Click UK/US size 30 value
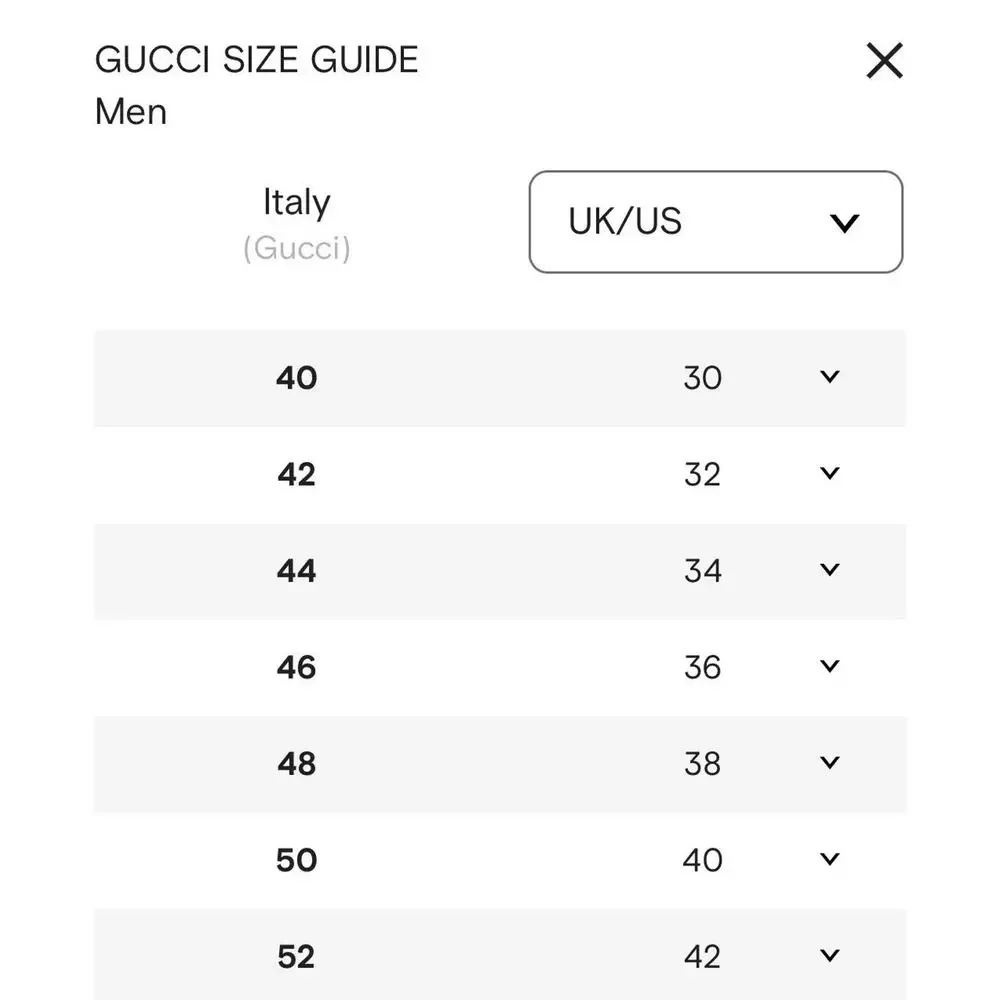1000x1000 pixels. tap(702, 378)
